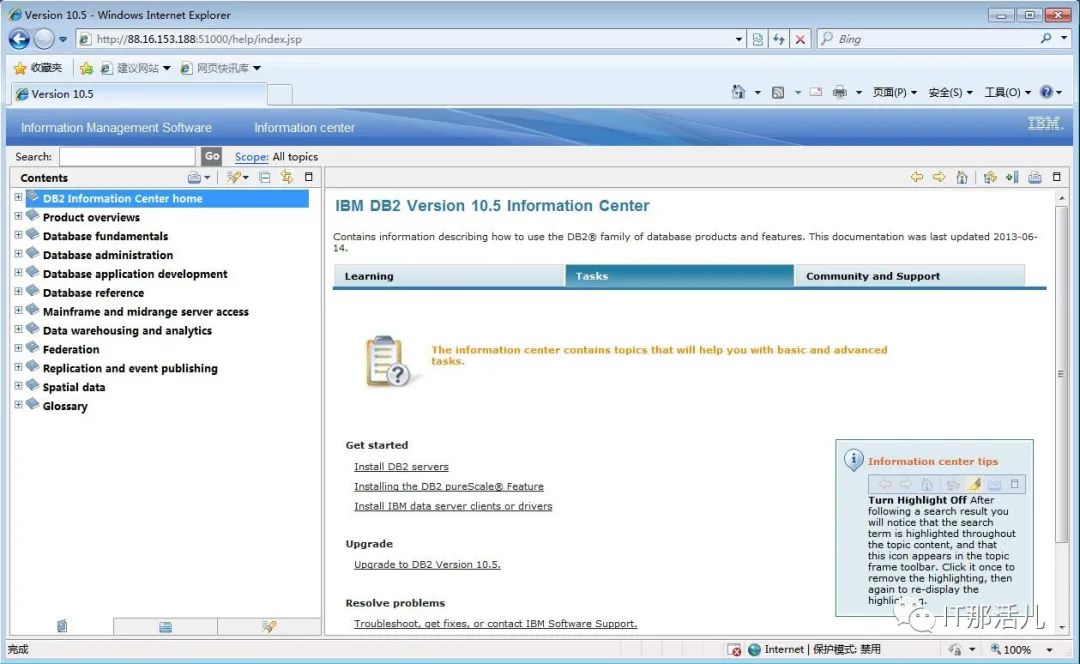Viewport: 1080px width, 664px height.
Task: Click the search scope quick-search icon in Contents toolbar
Action: 234,178
